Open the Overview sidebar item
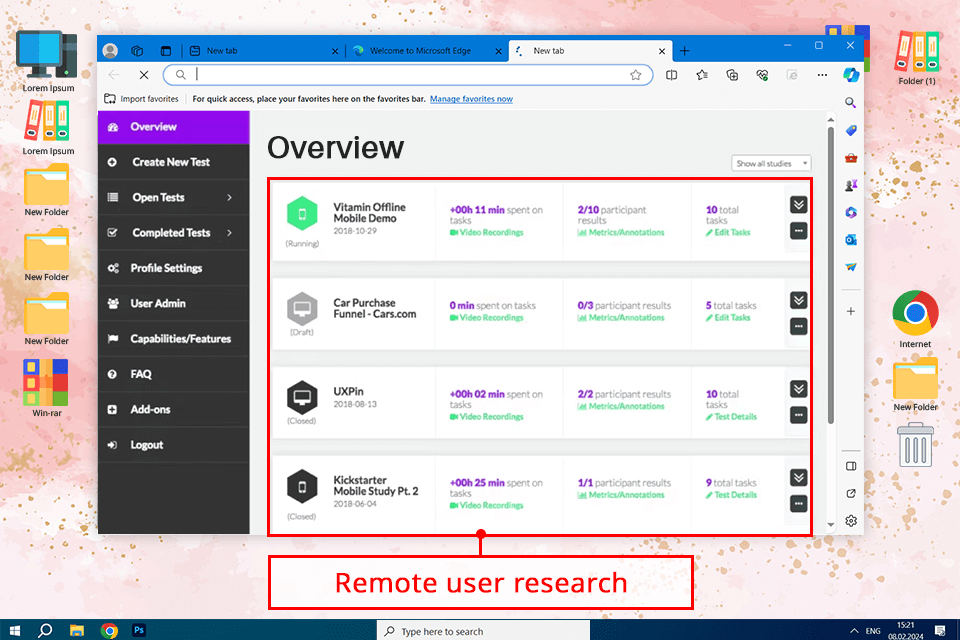The image size is (960, 640). 173,127
